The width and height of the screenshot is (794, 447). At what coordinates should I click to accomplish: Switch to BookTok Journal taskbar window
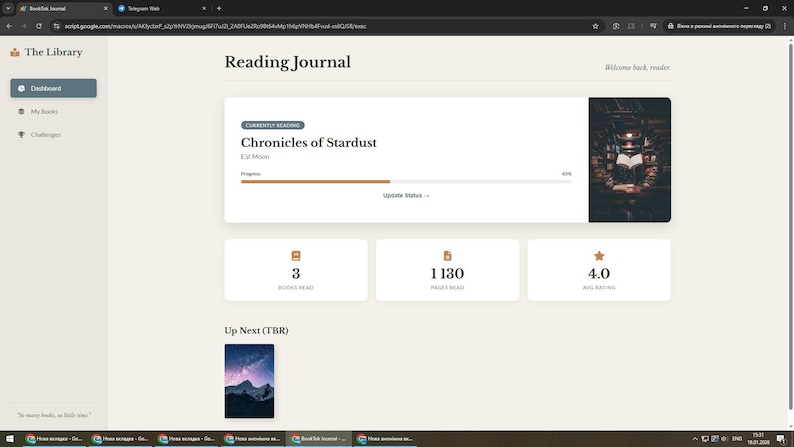319,439
